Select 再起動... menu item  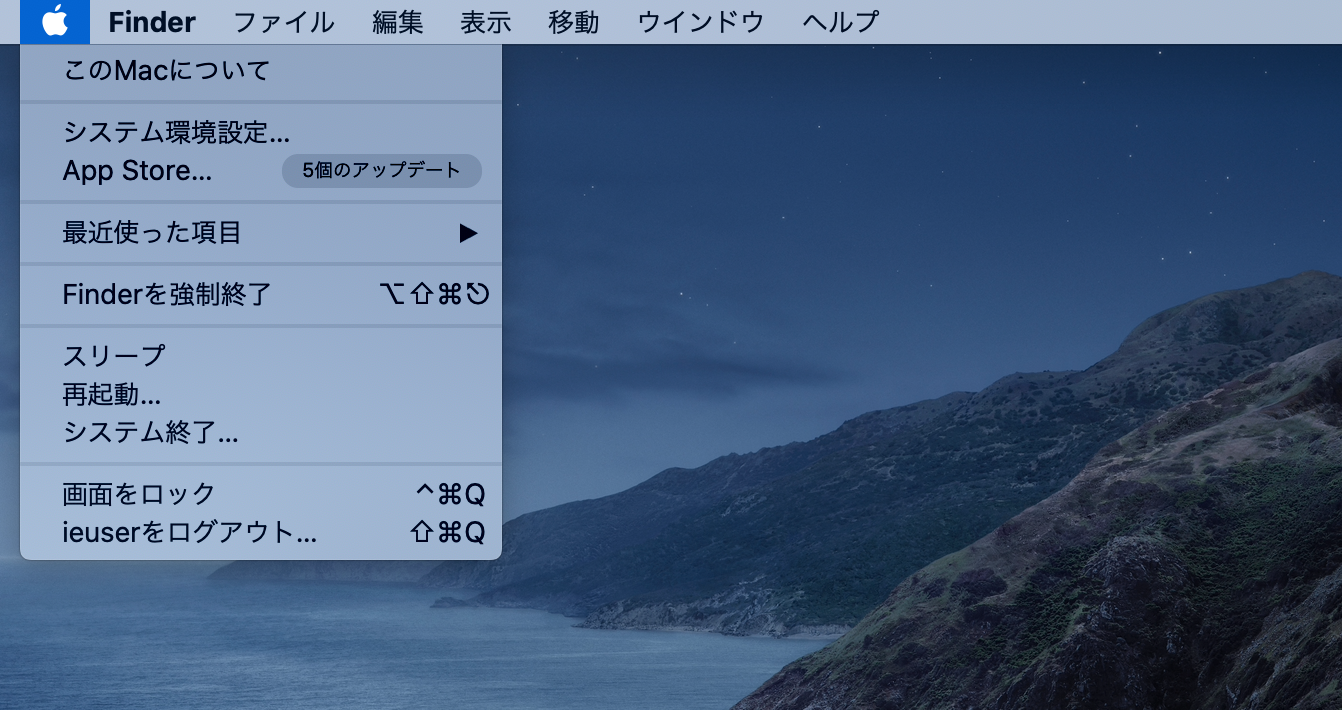coord(261,394)
